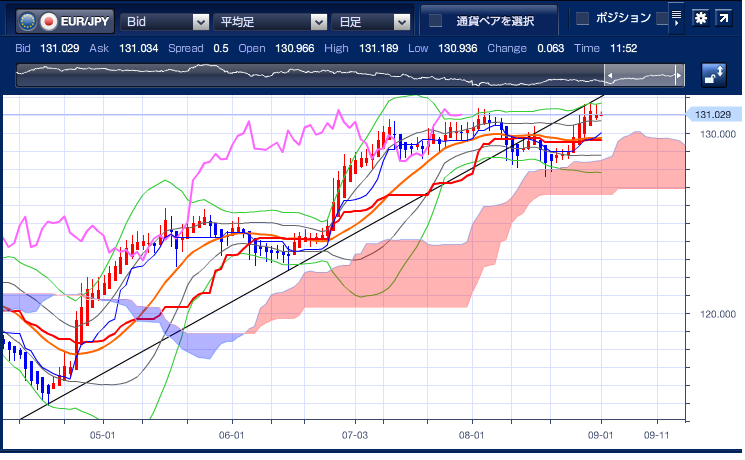The width and height of the screenshot is (745, 460).
Task: Click the Time value 11:52
Action: click(623, 48)
